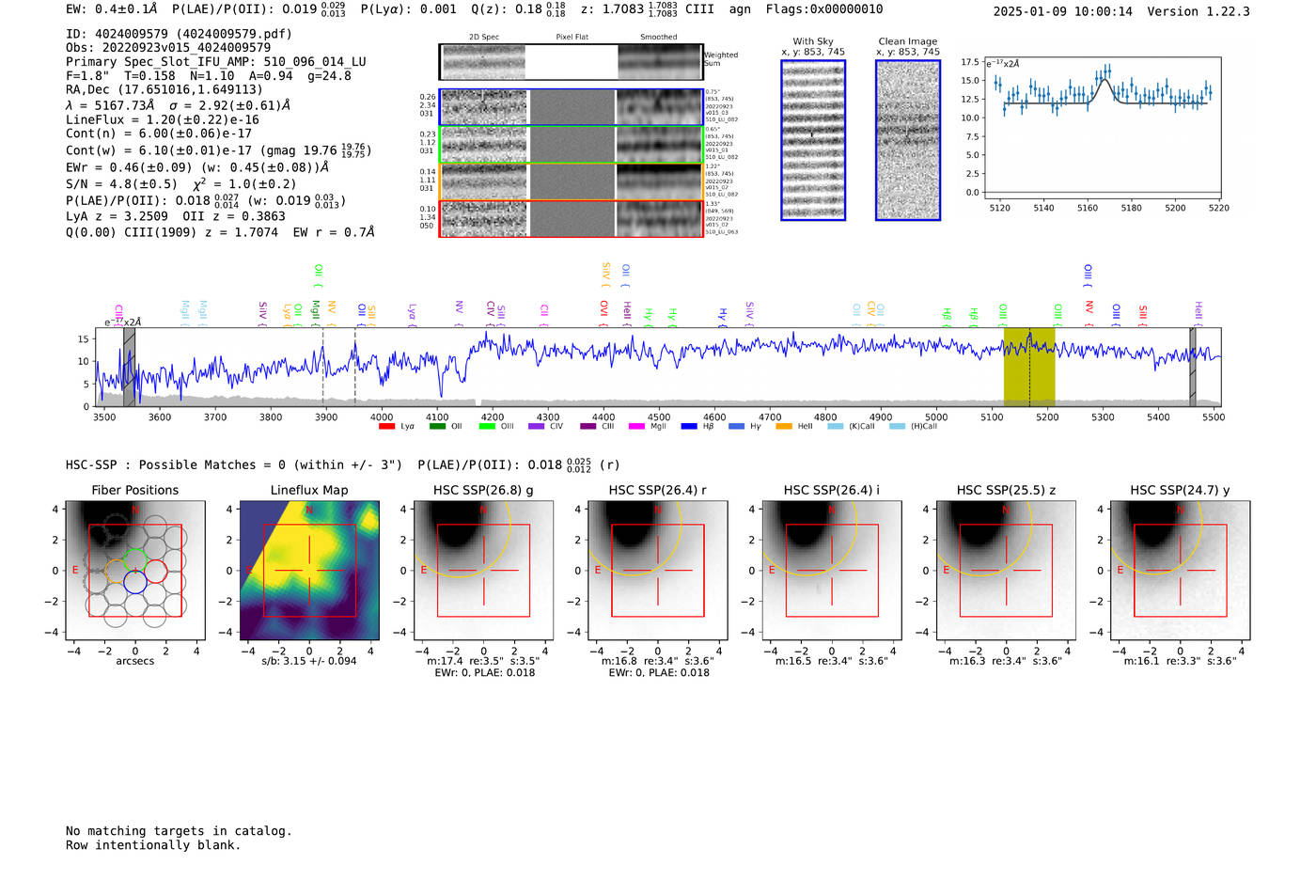Click the Flags:0x00000010 header text
Image resolution: width=1316 pixels, height=896 pixels.
[x=824, y=9]
